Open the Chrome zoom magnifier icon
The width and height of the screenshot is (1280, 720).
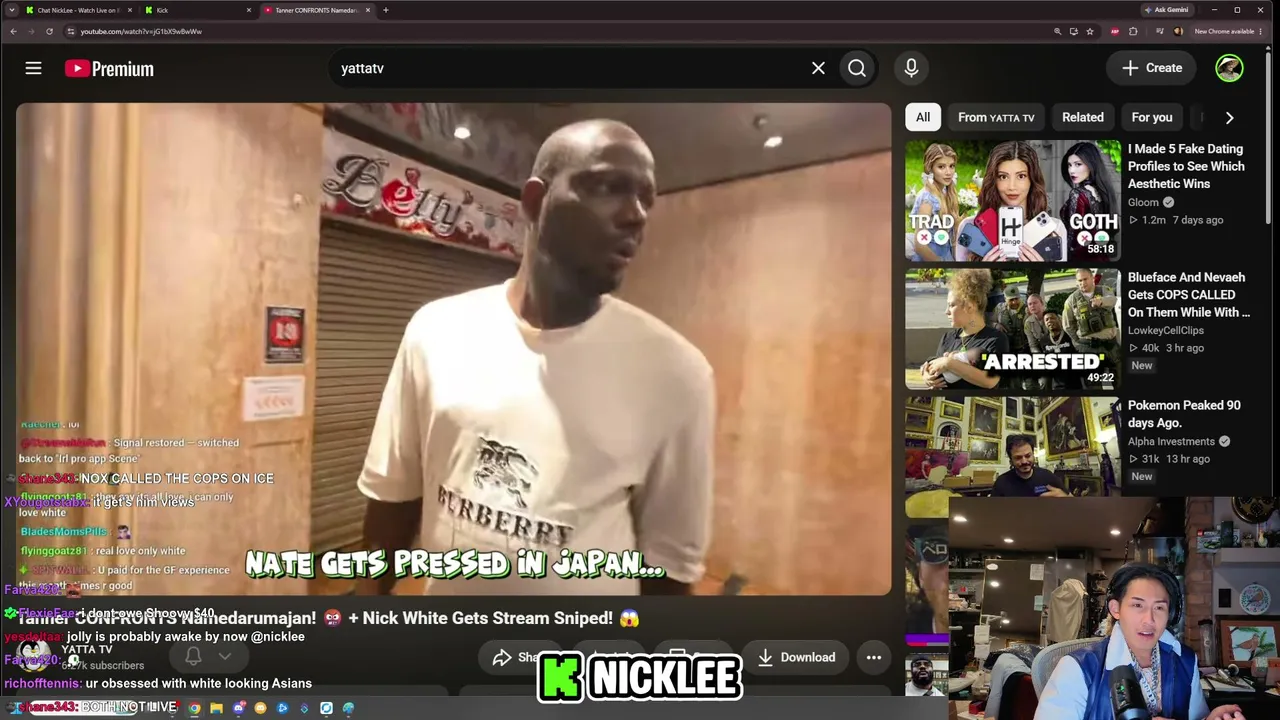1057,31
